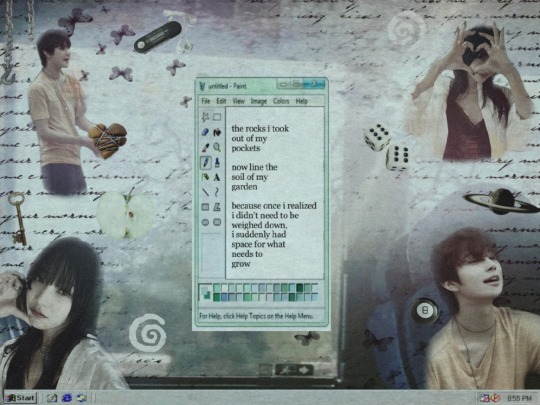Click the third quick launch icon after Internet Explorer
The height and width of the screenshot is (405, 540).
tap(82, 398)
